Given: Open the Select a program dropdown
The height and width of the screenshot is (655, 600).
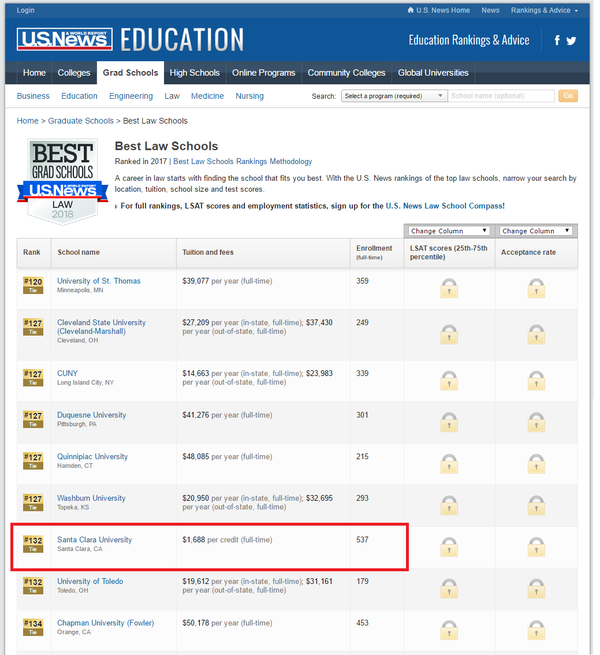Looking at the screenshot, I should click(x=394, y=96).
